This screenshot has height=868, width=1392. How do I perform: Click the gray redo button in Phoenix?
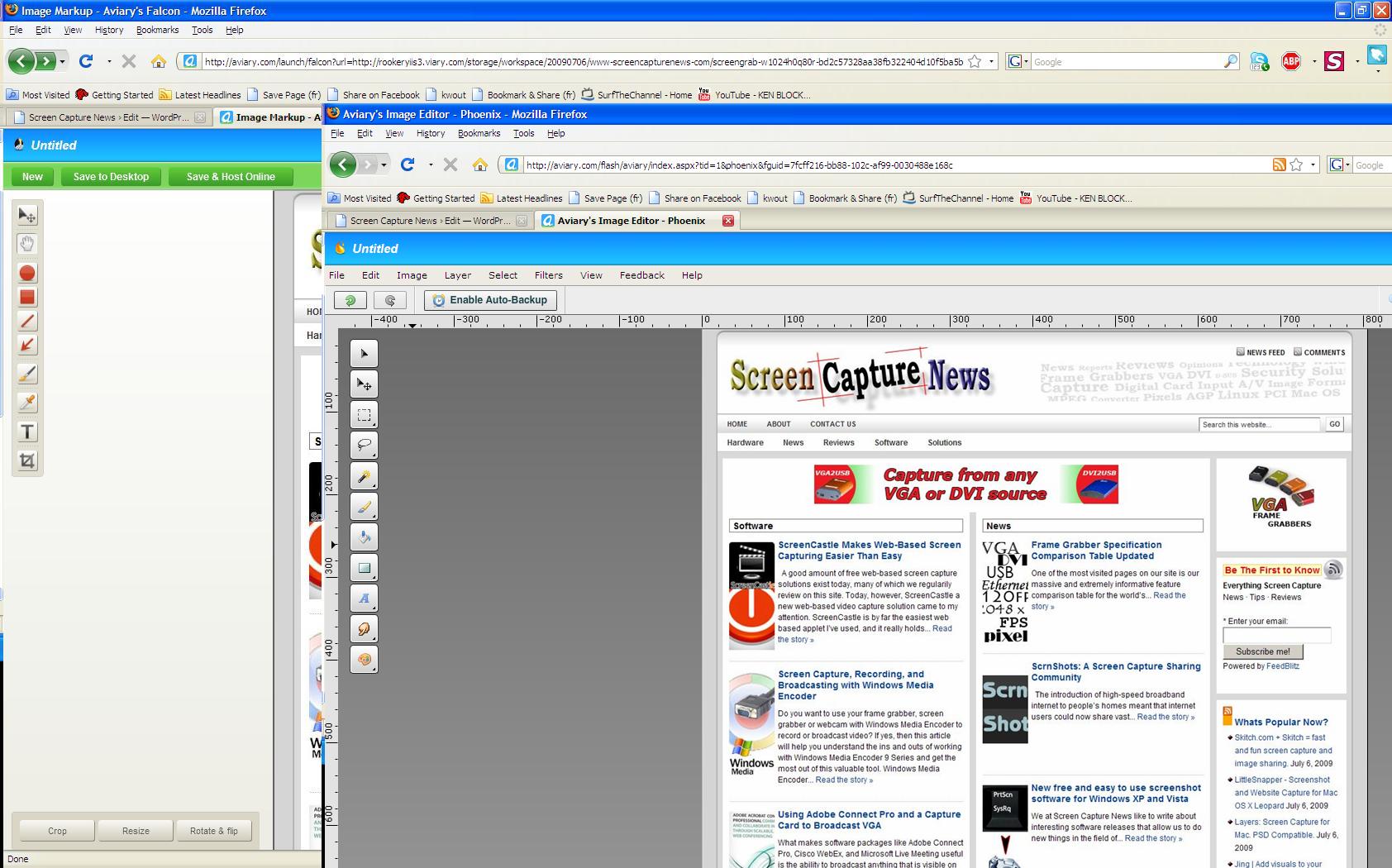pos(390,300)
